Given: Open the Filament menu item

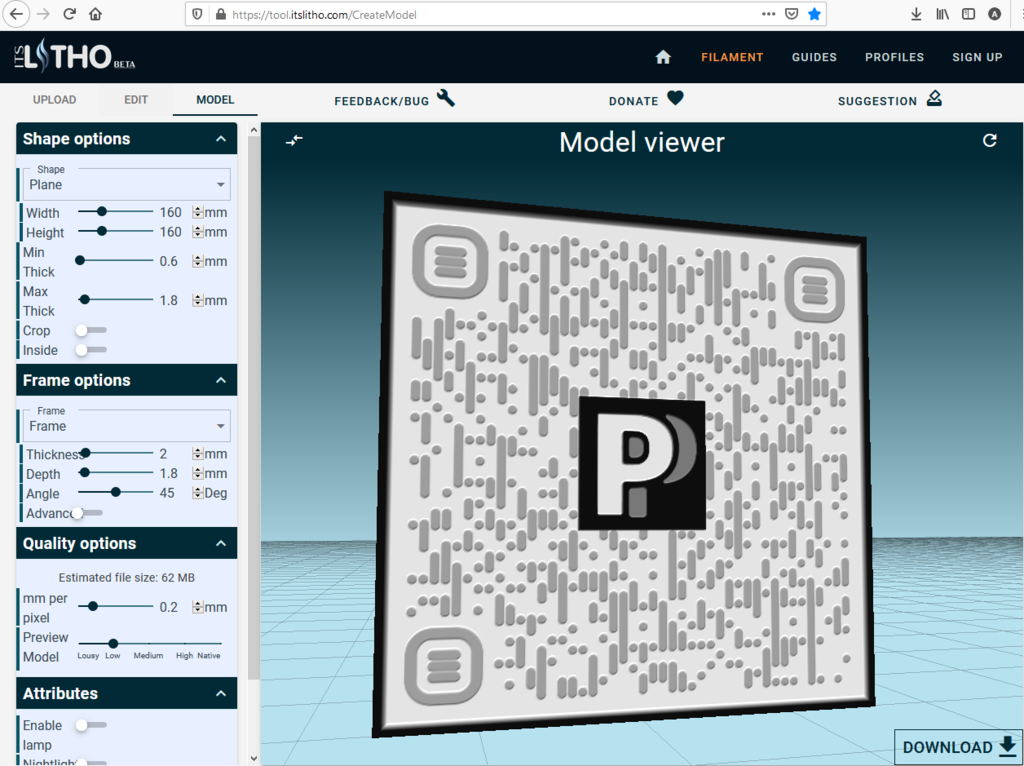Looking at the screenshot, I should (732, 58).
